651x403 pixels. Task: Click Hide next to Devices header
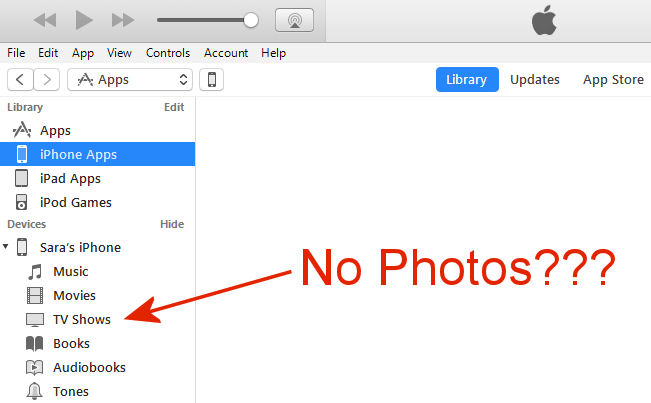click(172, 224)
